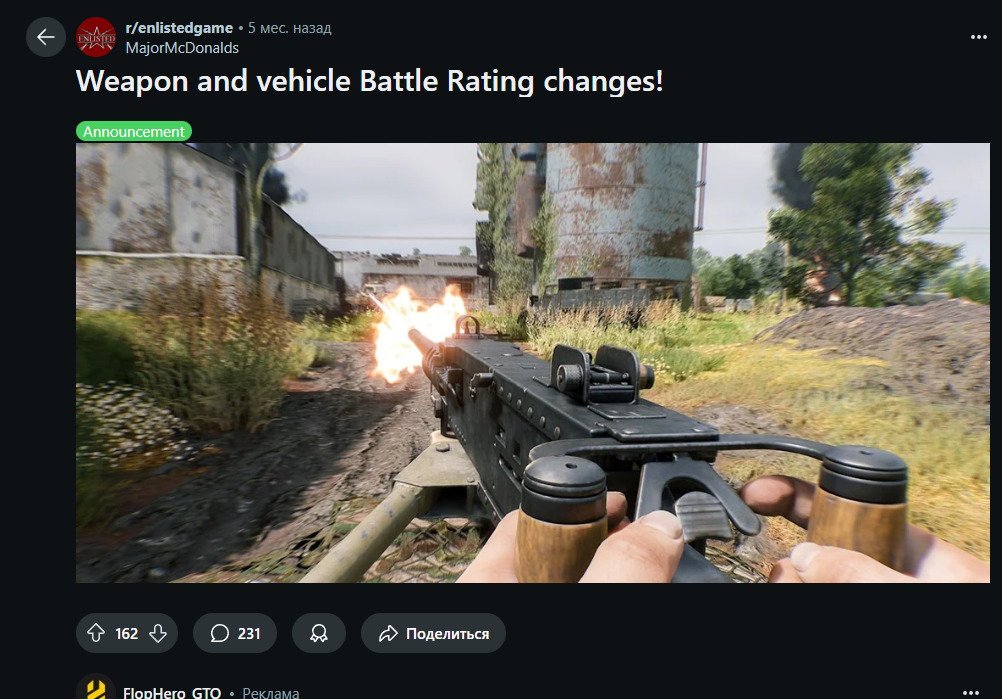The width and height of the screenshot is (1002, 699).
Task: Click the Реклама promoted label
Action: click(x=270, y=693)
